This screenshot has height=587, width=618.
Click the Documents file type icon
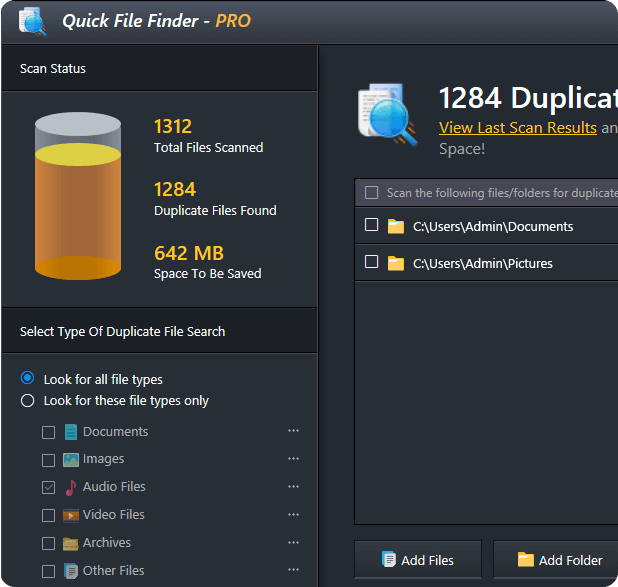tap(71, 432)
